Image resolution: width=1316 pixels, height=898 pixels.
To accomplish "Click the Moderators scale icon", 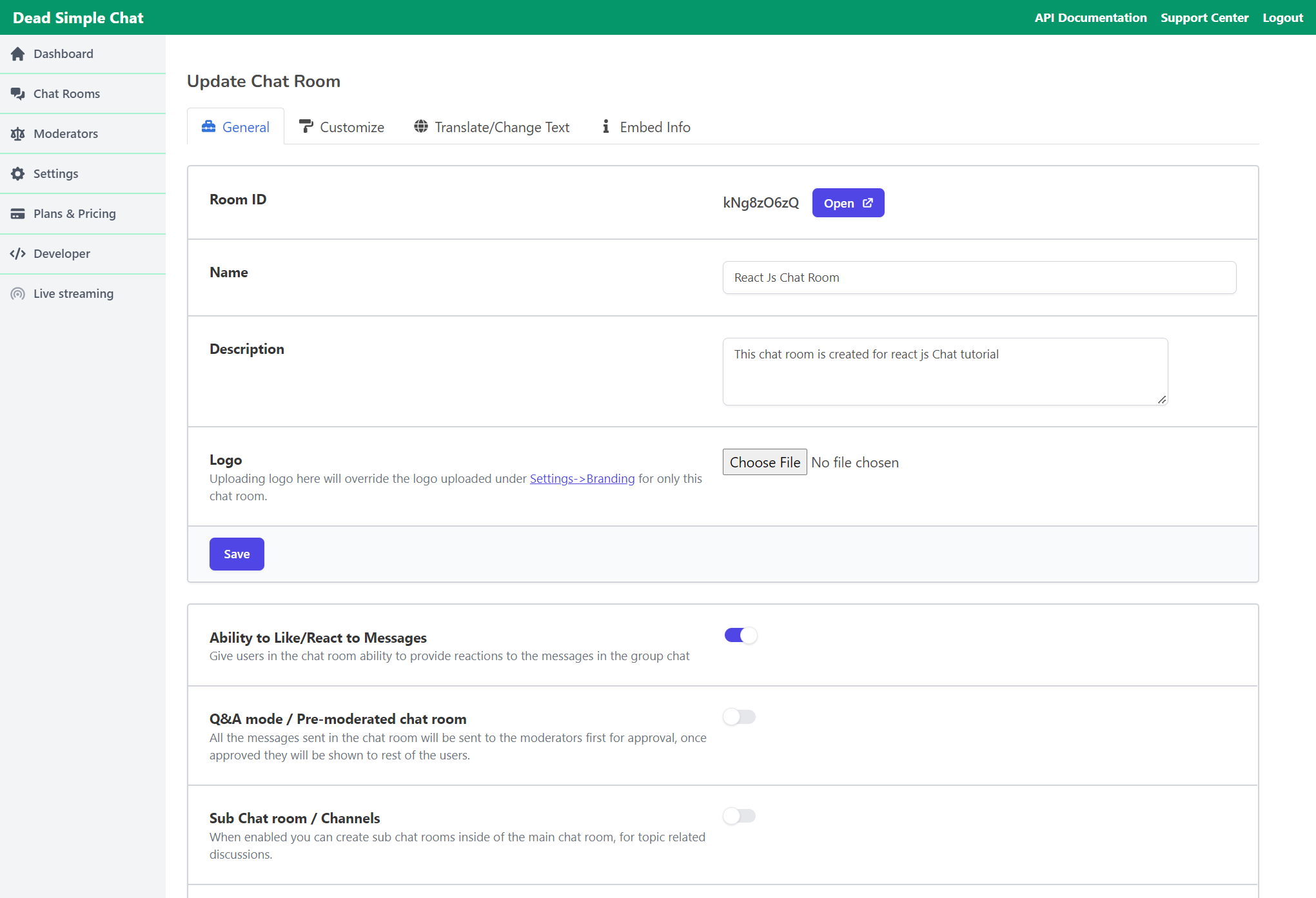I will tap(18, 133).
